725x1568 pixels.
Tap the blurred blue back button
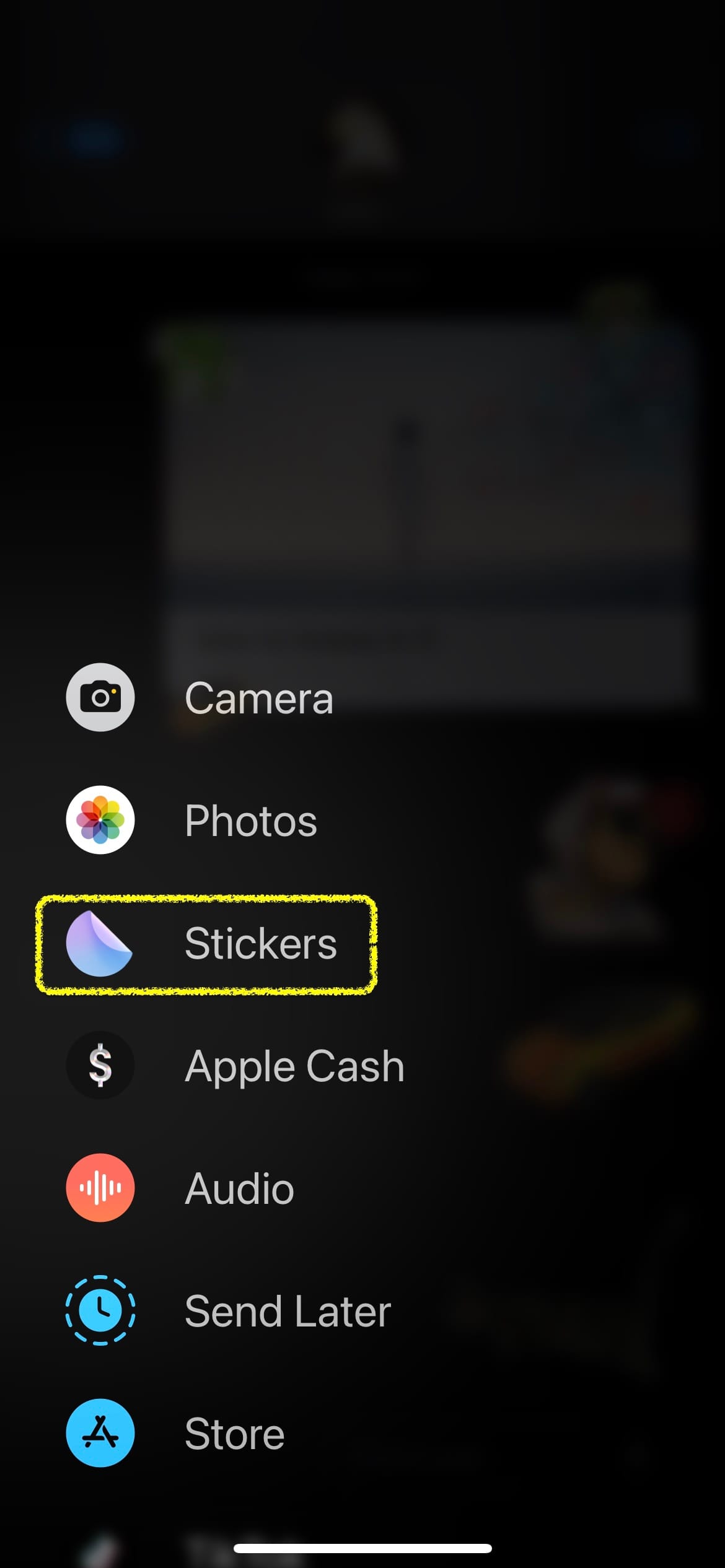96,139
